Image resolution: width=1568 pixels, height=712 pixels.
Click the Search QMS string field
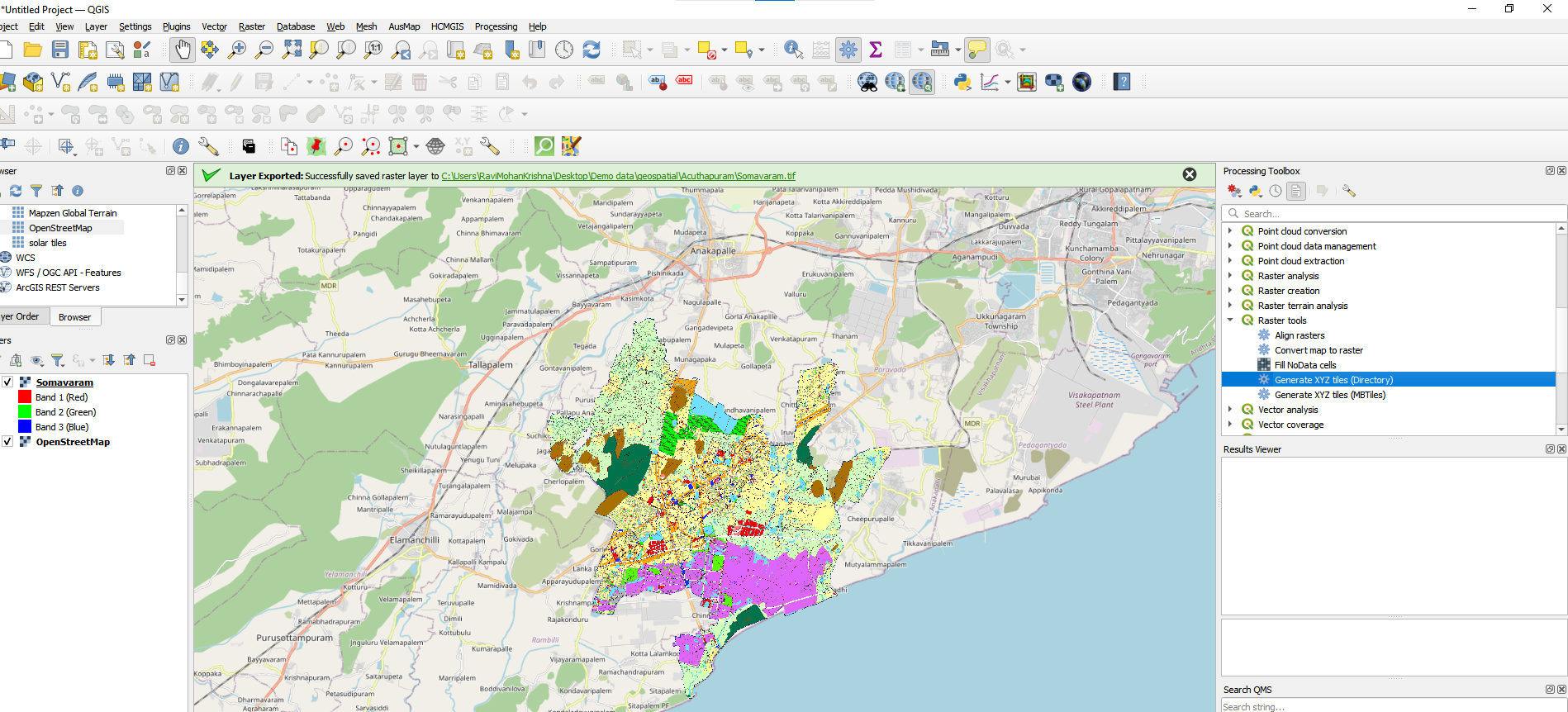(x=1394, y=706)
